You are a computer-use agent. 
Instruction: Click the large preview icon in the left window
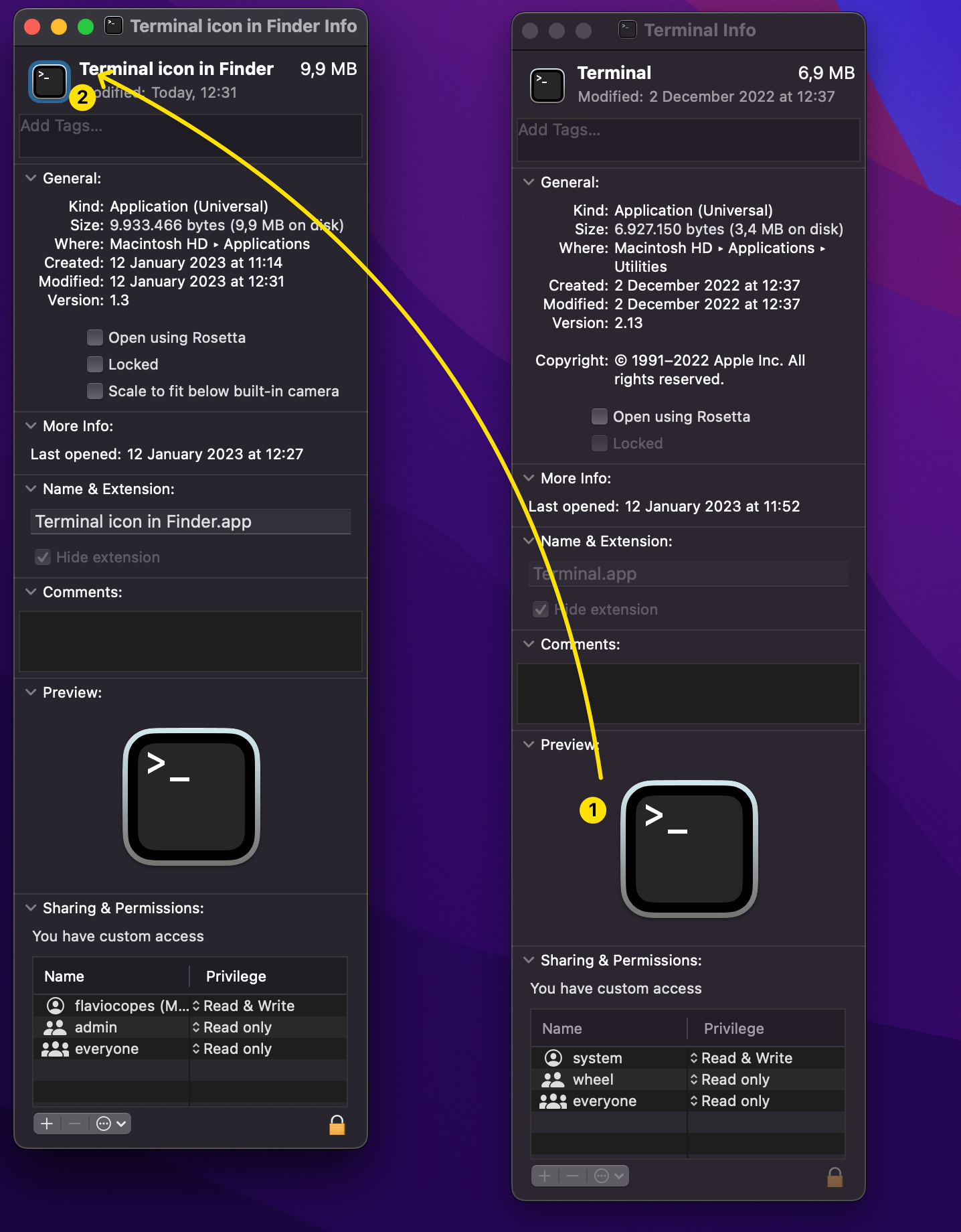pos(191,796)
